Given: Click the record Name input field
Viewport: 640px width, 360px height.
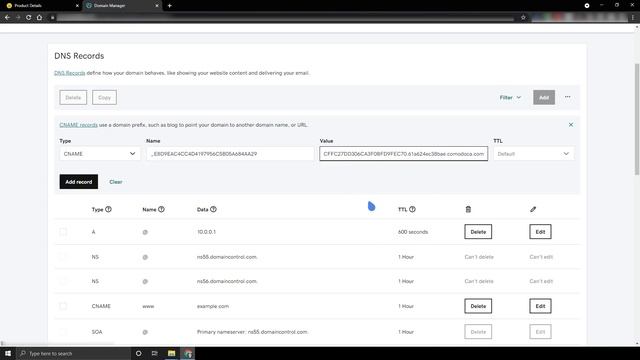Looking at the screenshot, I should 230,154.
